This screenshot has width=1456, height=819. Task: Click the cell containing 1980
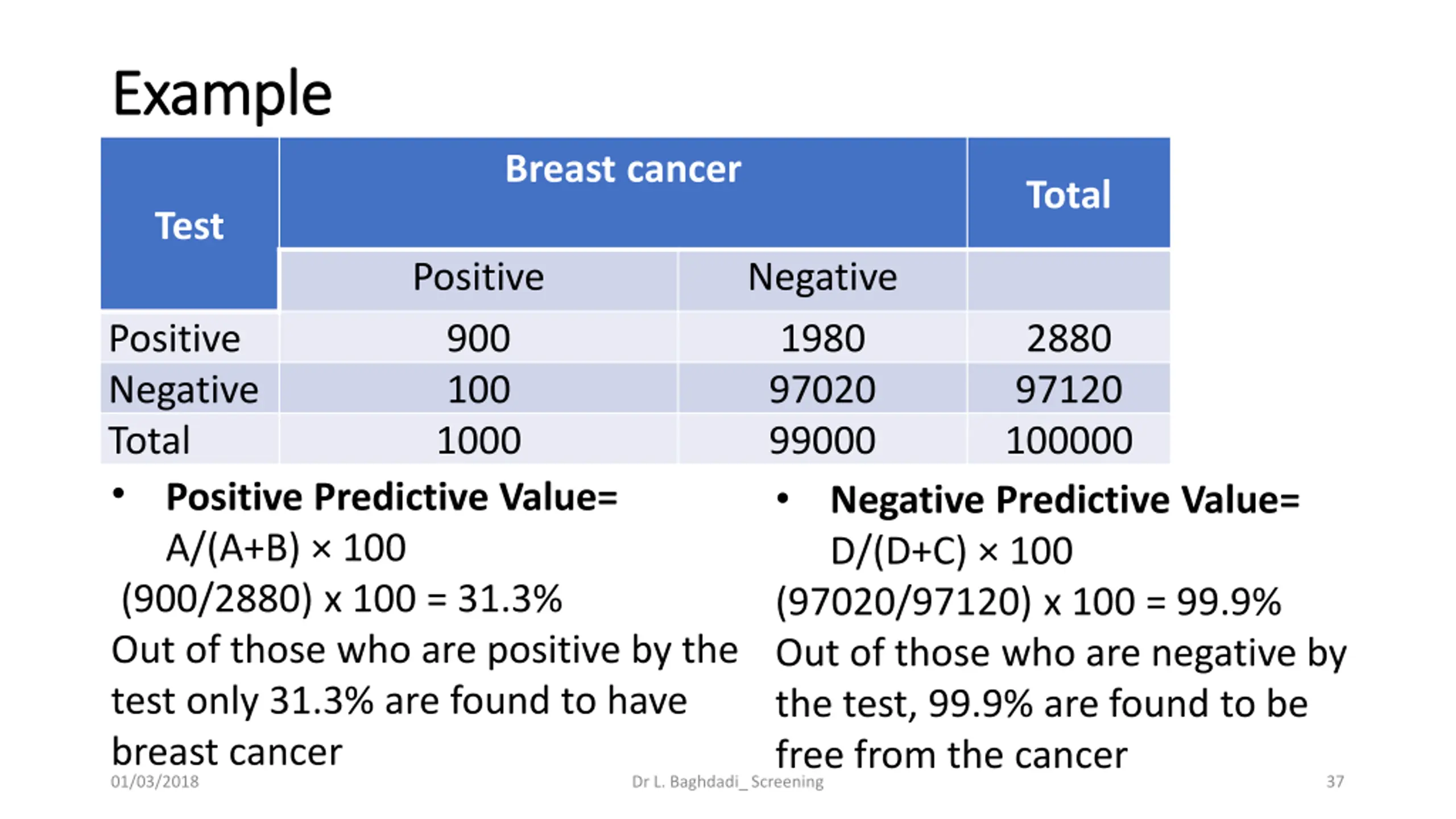click(x=822, y=338)
